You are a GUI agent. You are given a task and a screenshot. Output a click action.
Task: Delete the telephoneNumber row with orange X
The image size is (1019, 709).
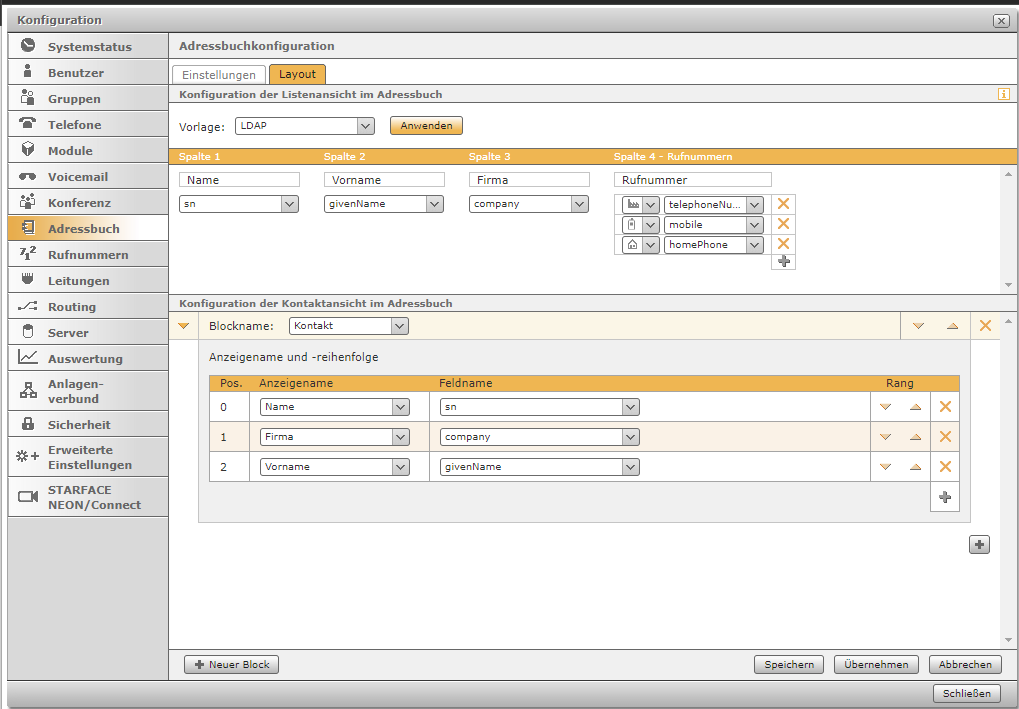click(783, 204)
